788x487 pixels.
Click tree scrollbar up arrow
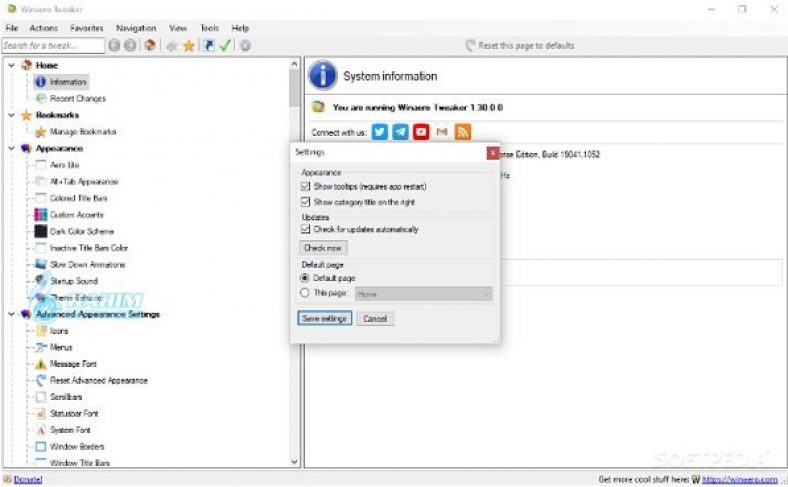pos(294,64)
